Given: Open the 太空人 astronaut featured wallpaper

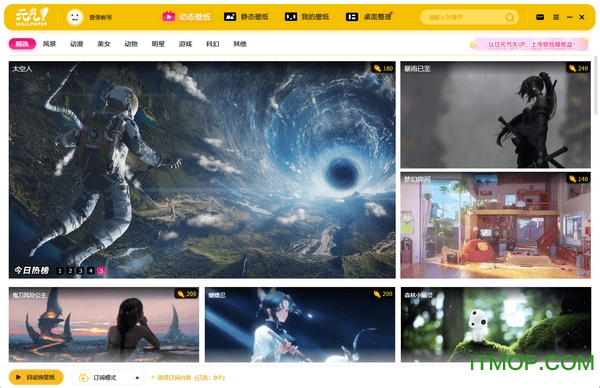Looking at the screenshot, I should [202, 170].
